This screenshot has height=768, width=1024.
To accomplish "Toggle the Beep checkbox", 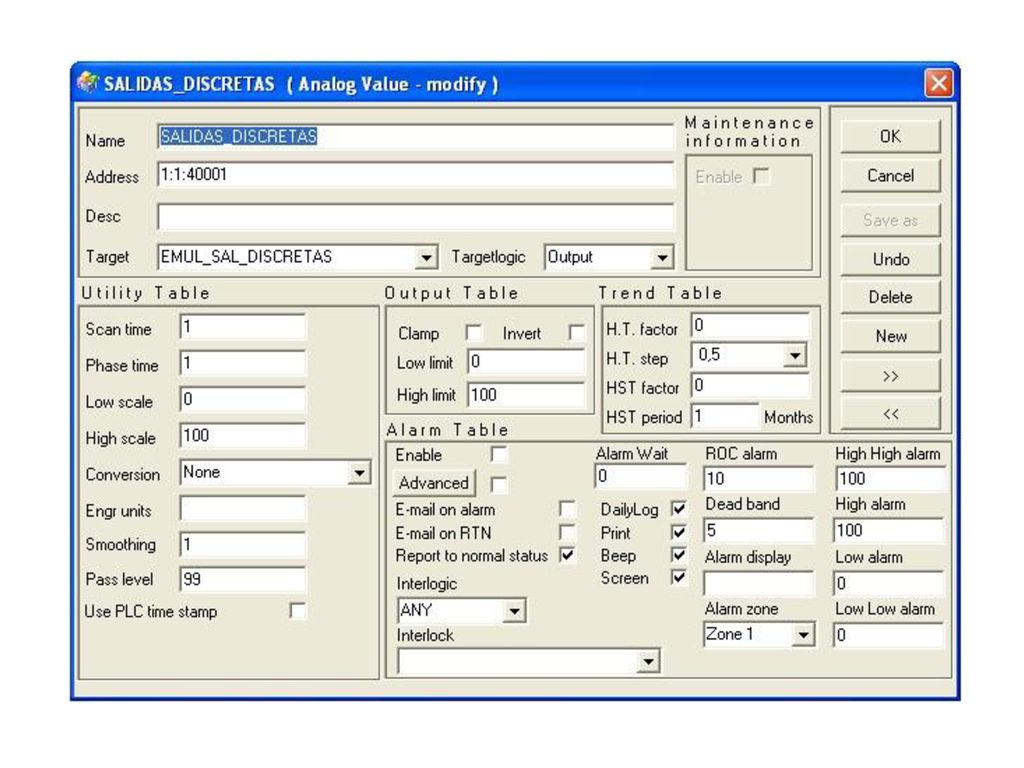I will click(x=679, y=555).
